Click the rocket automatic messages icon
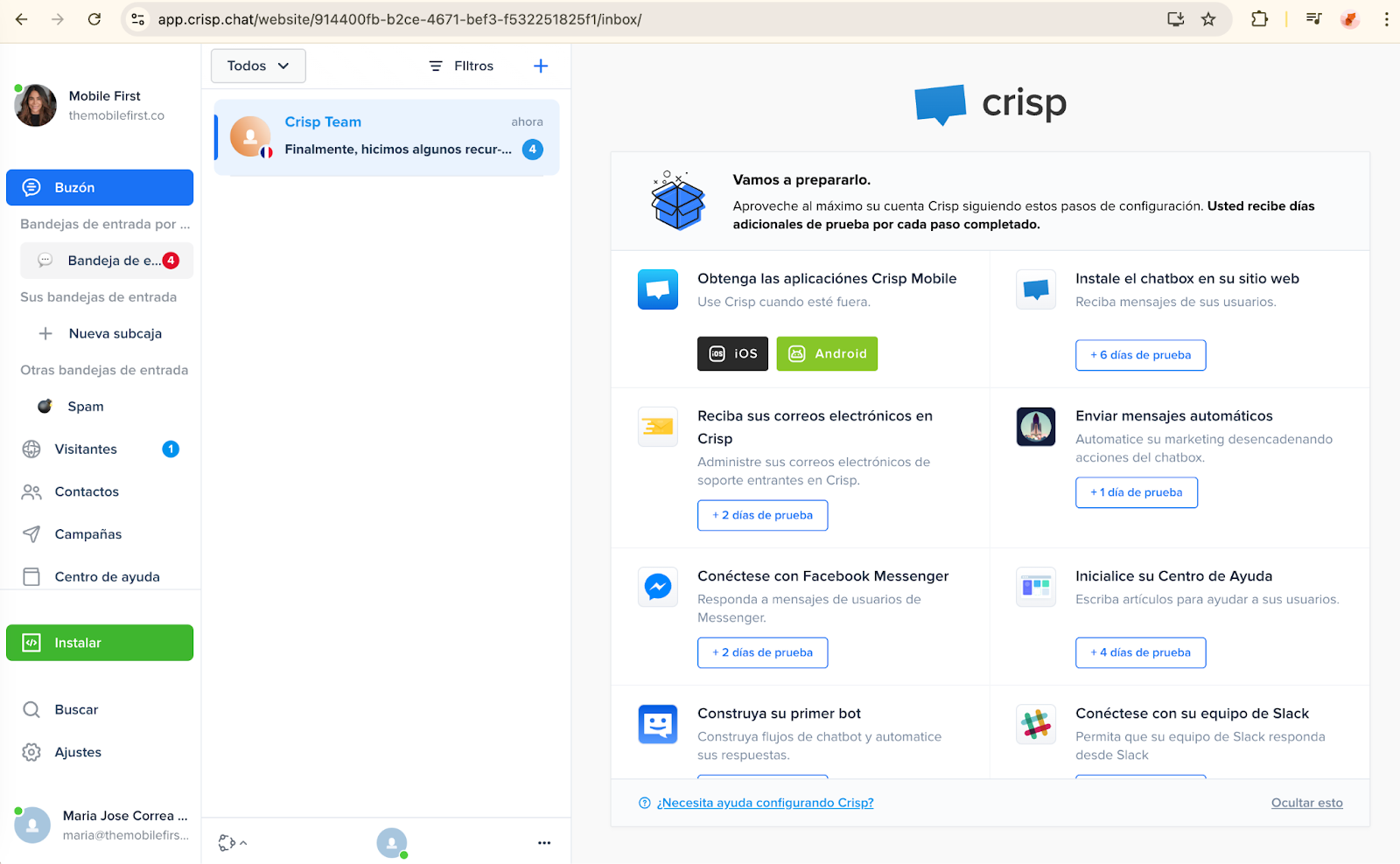This screenshot has width=1400, height=864. click(1036, 427)
